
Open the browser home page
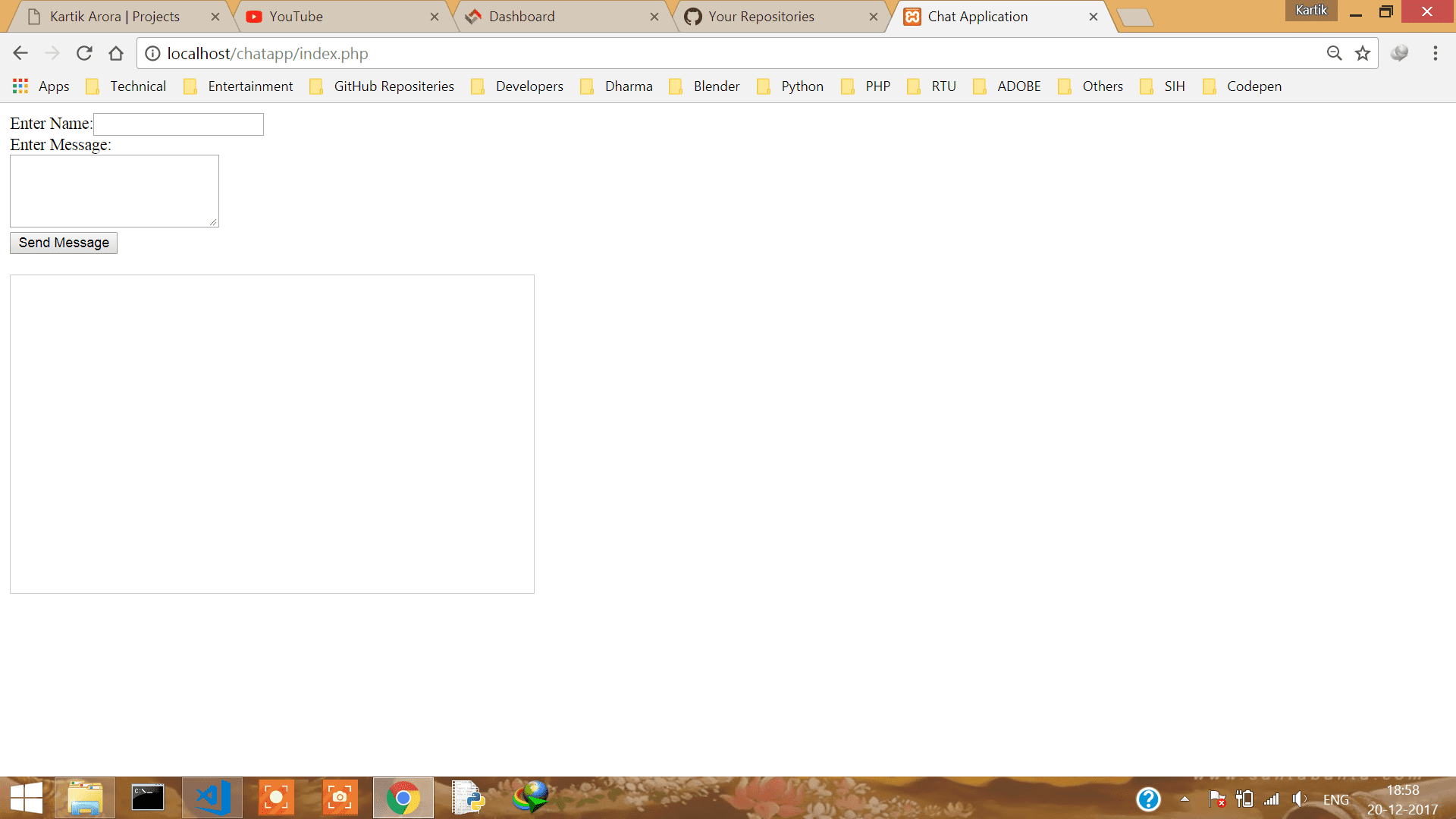click(x=116, y=53)
